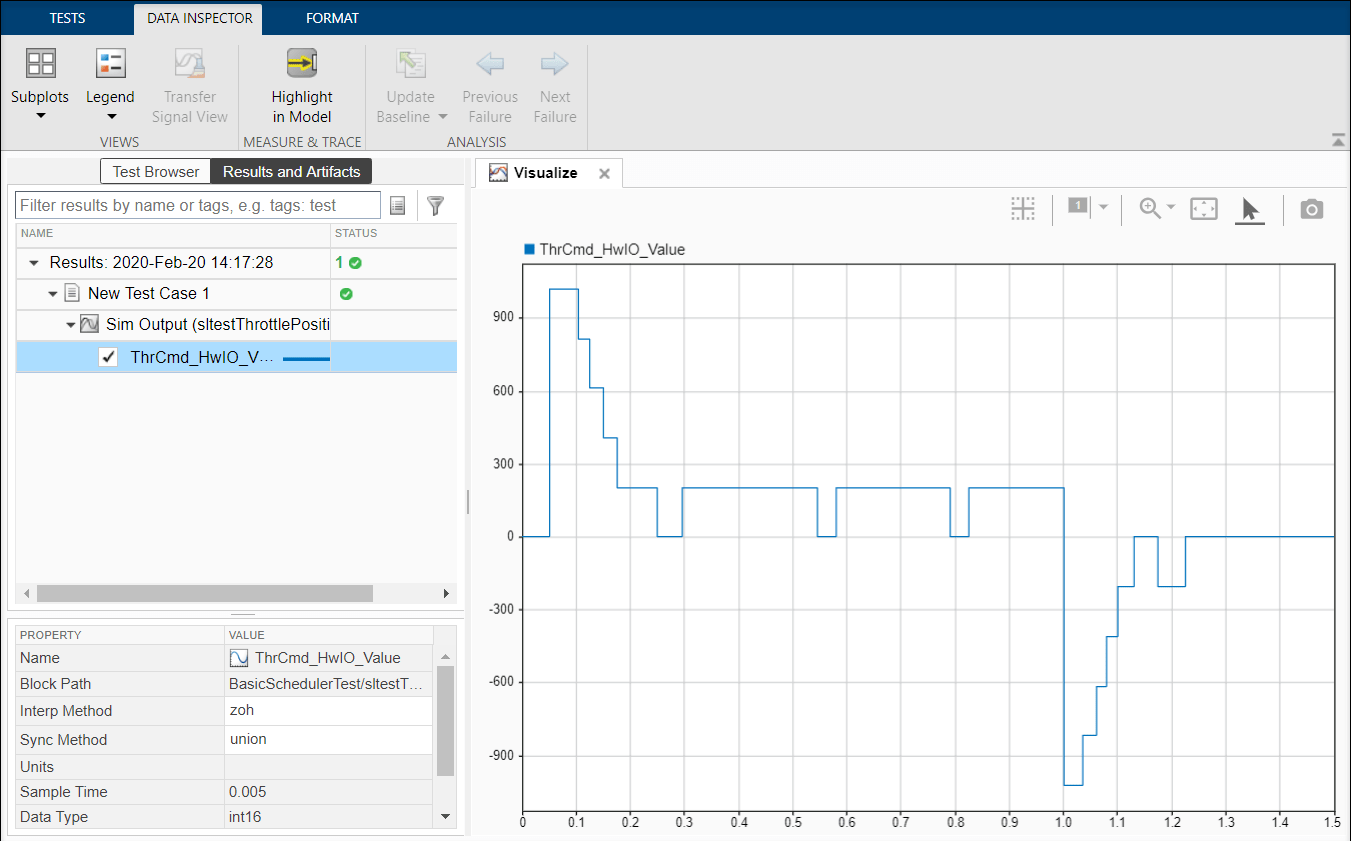Collapse the New Test Case 1 tree node

click(x=51, y=293)
